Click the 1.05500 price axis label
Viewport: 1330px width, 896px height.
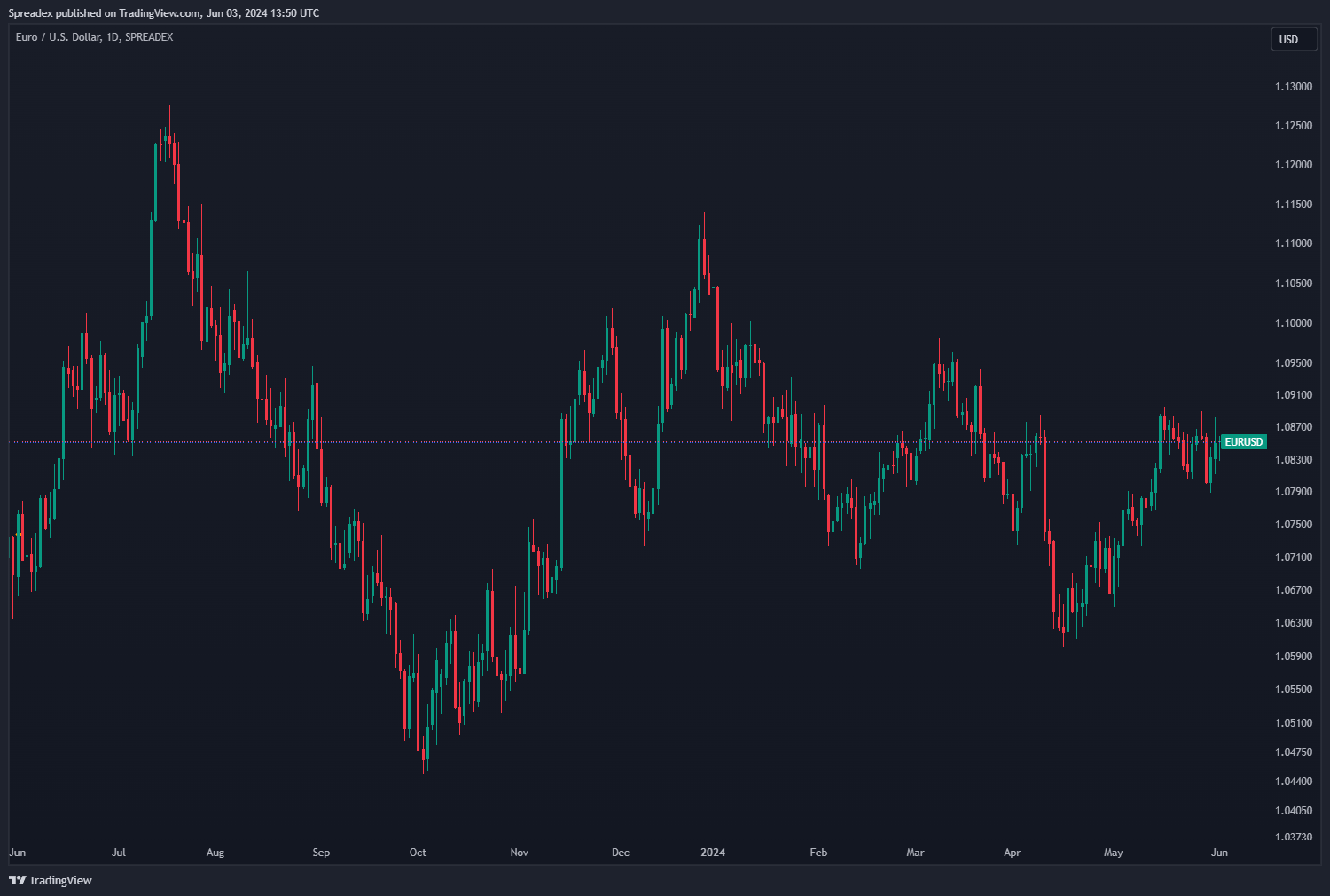point(1294,690)
